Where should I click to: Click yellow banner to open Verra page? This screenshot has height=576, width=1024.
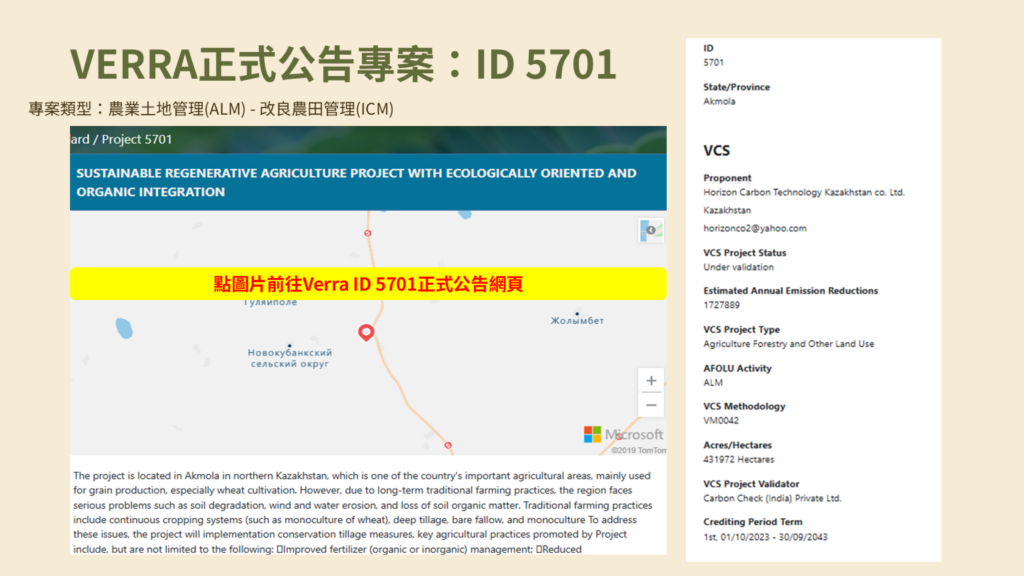point(368,284)
